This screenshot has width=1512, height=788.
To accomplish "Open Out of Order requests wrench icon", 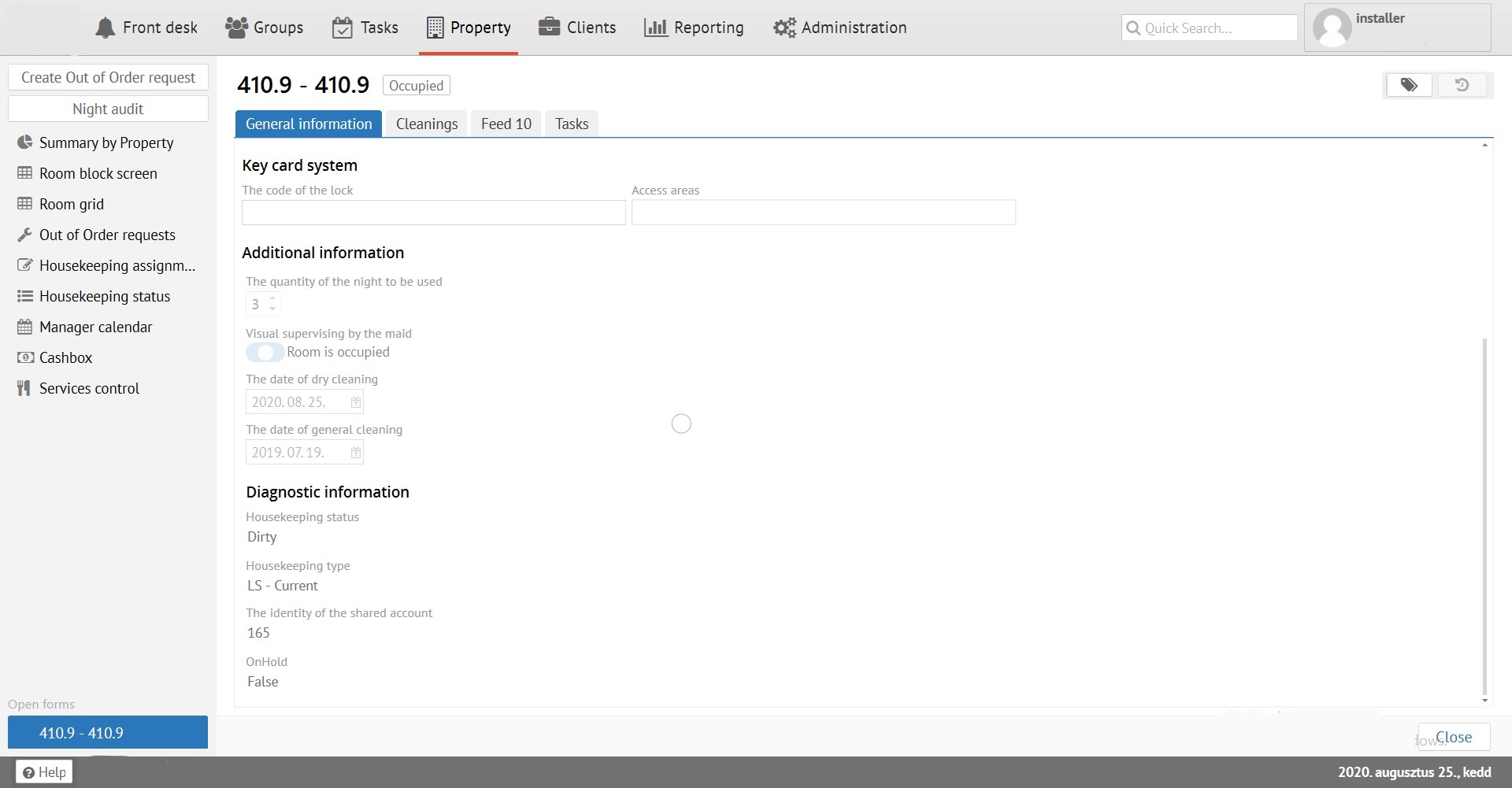I will click(25, 235).
